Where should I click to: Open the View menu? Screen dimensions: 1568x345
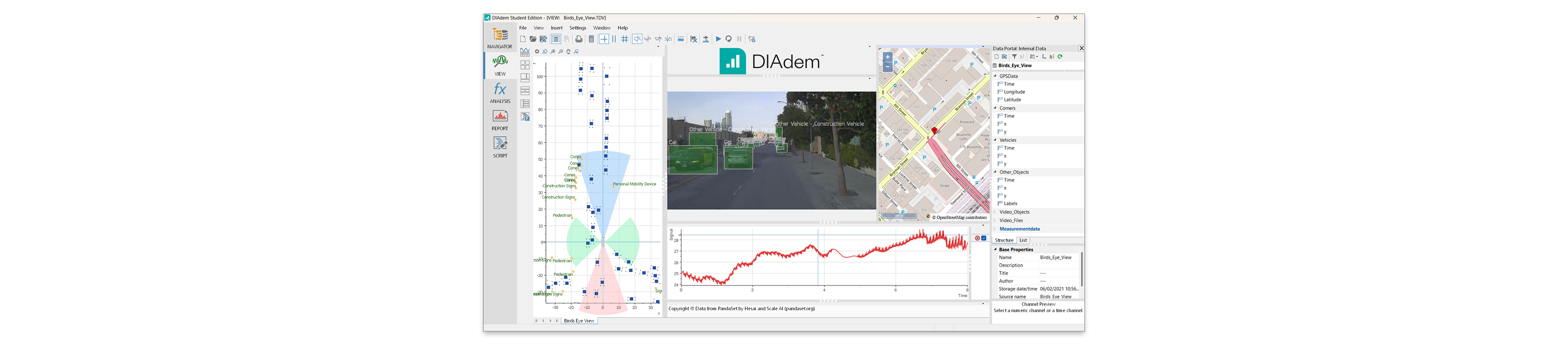coord(539,28)
